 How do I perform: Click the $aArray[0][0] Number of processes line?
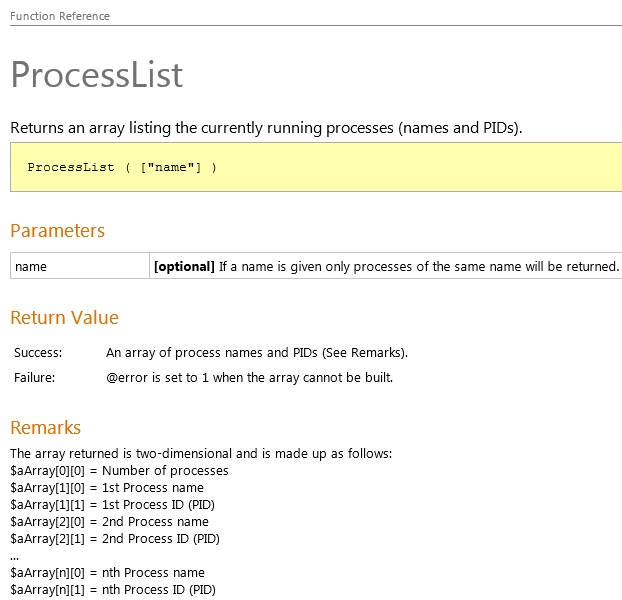pos(119,471)
